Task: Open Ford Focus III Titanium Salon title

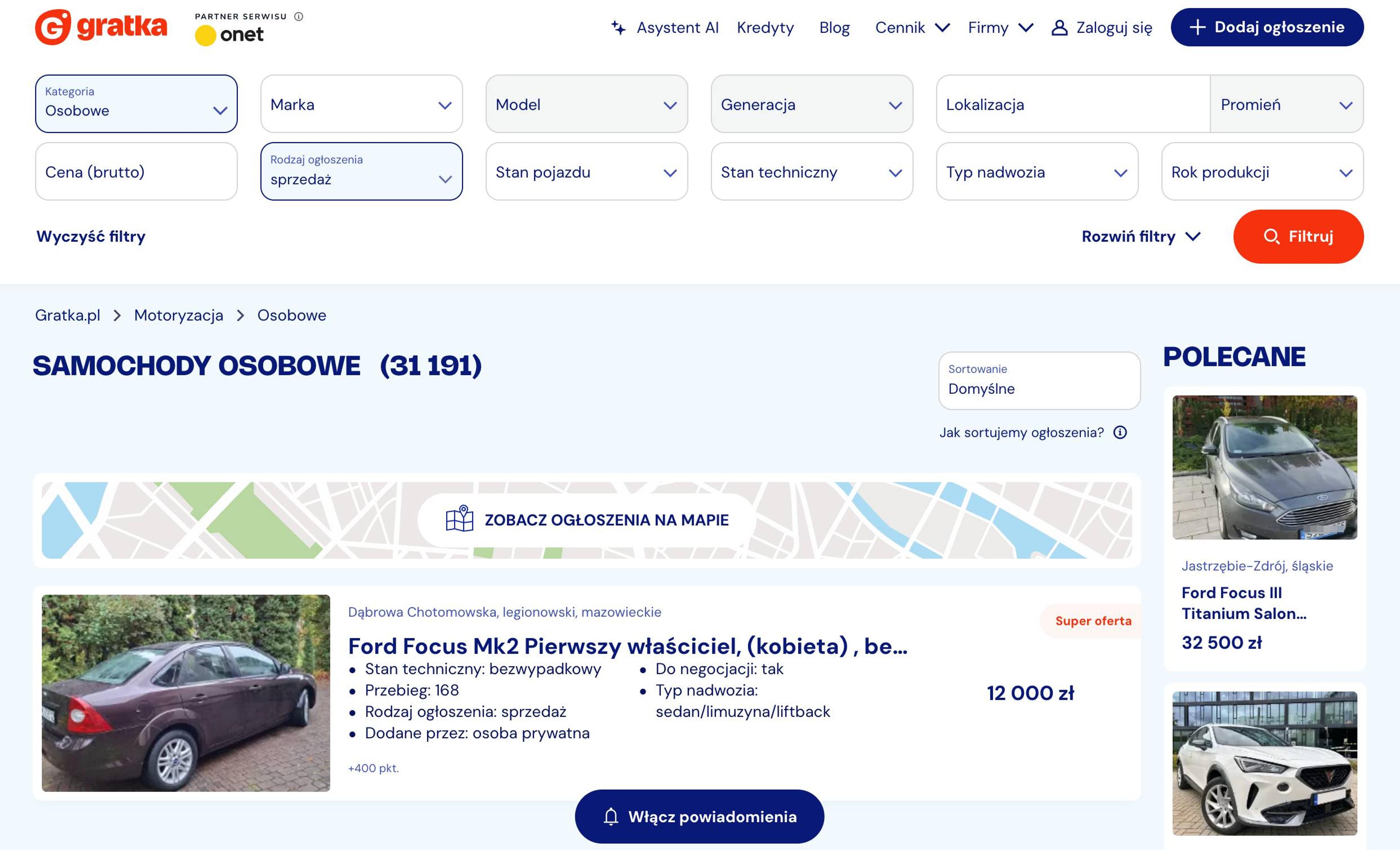Action: point(1244,603)
